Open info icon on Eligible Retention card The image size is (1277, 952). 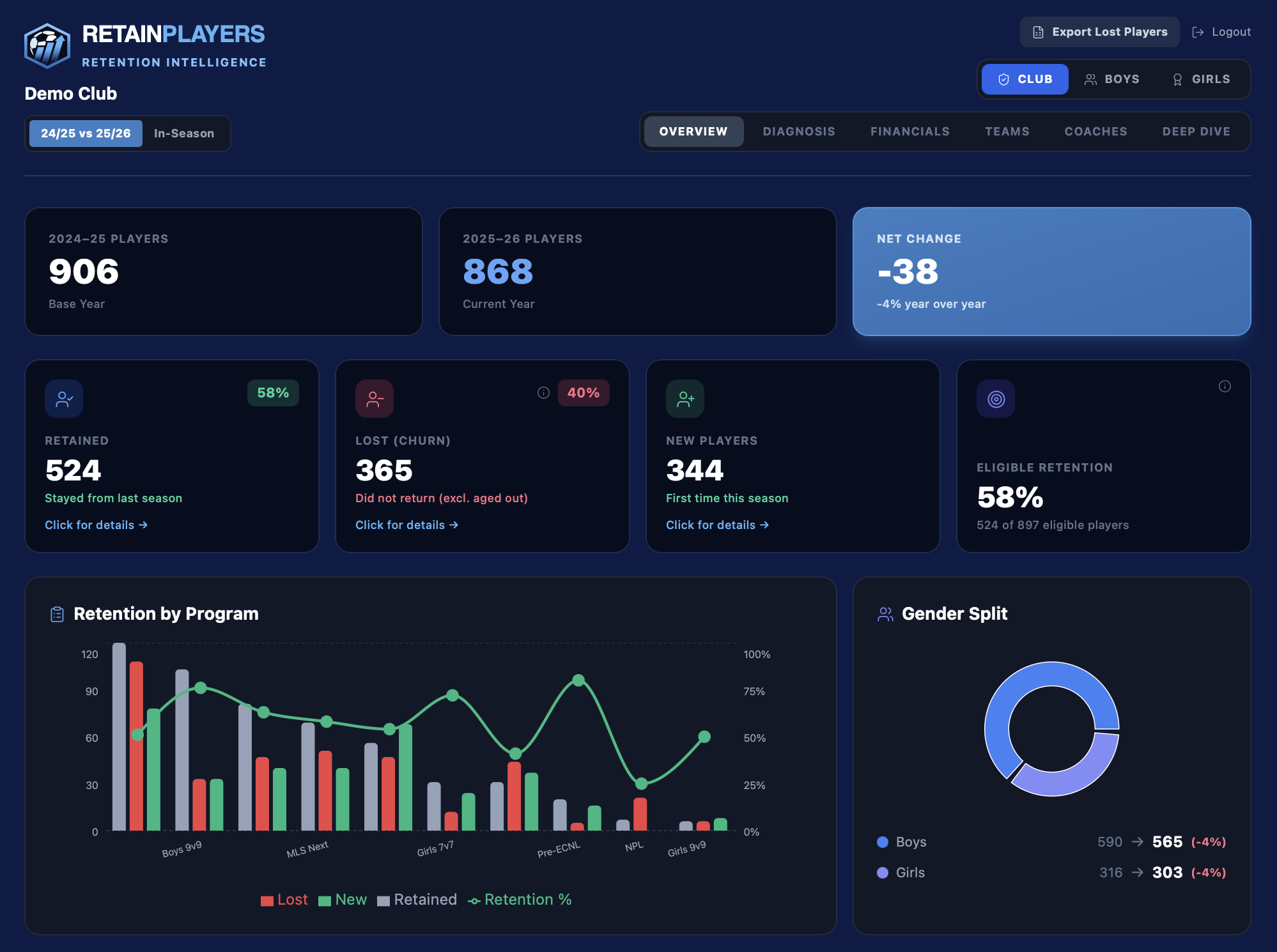pyautogui.click(x=1225, y=387)
